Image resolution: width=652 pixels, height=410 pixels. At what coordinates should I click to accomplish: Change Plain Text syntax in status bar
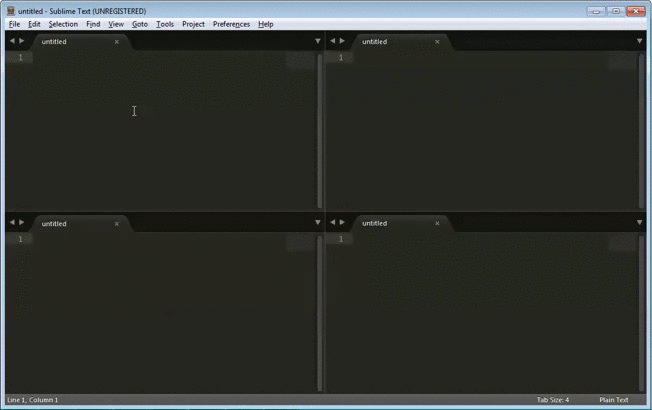[614, 400]
